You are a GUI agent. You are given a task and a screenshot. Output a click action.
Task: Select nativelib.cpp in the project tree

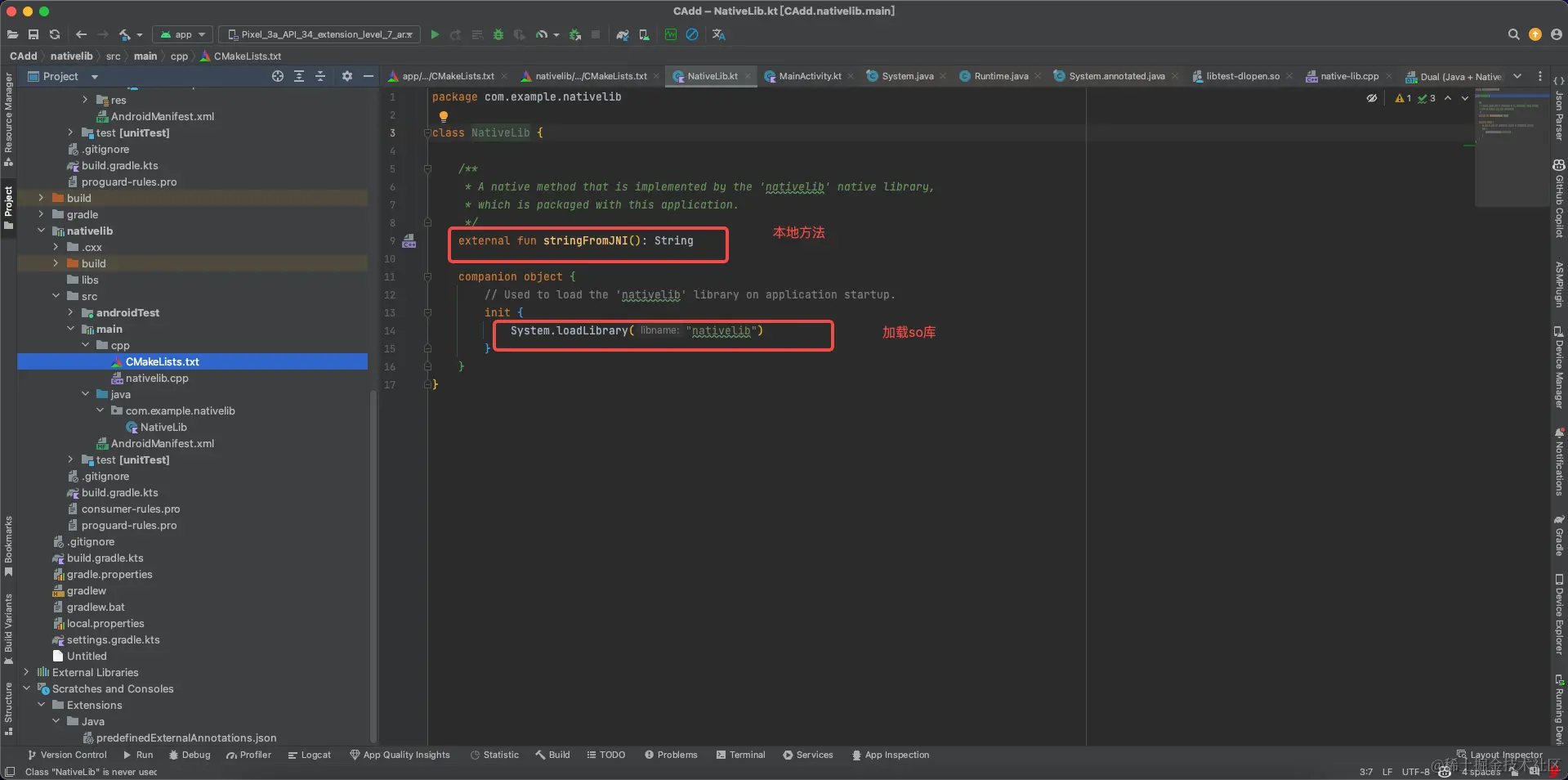(157, 378)
